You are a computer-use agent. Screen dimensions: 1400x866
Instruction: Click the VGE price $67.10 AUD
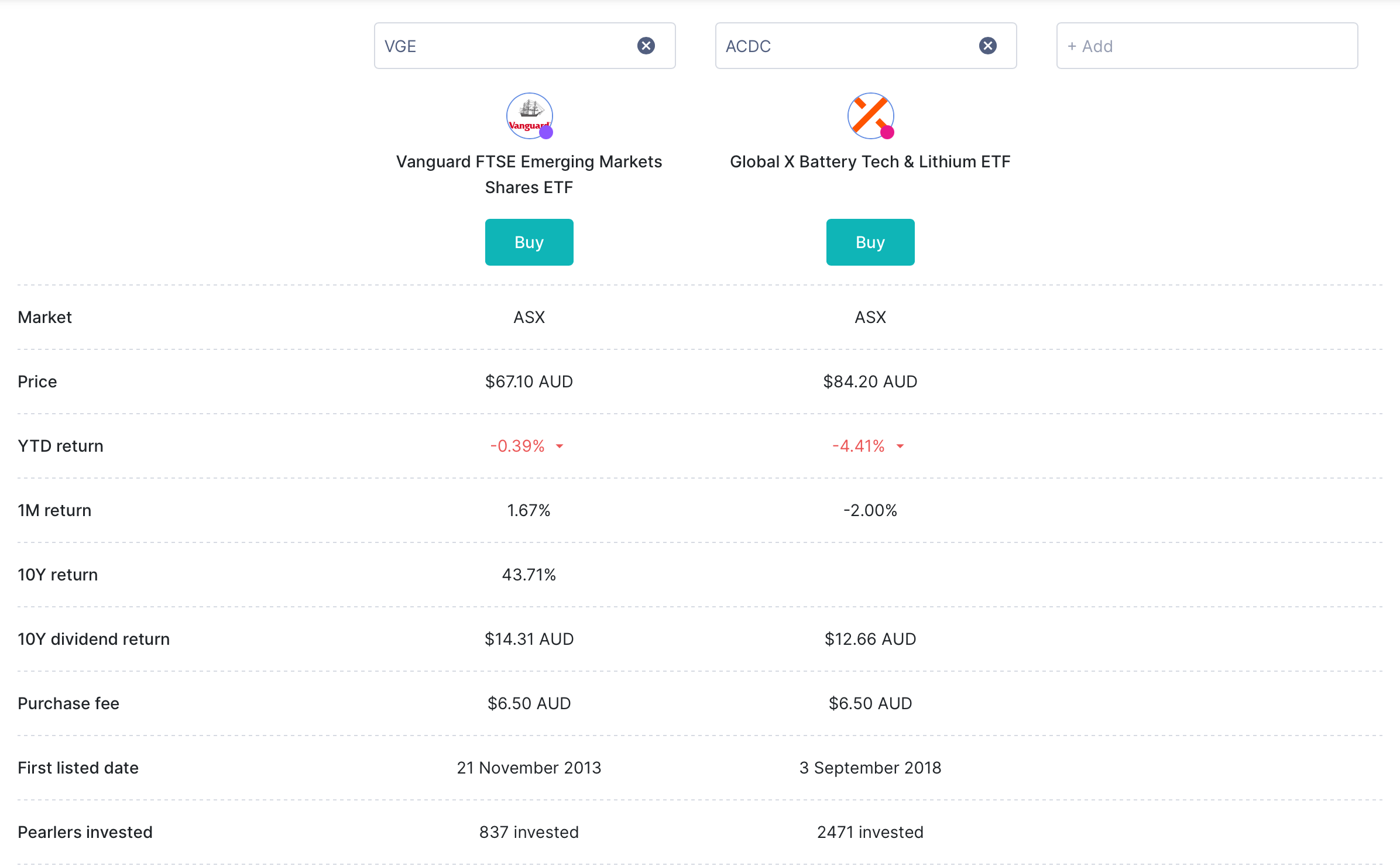click(529, 382)
